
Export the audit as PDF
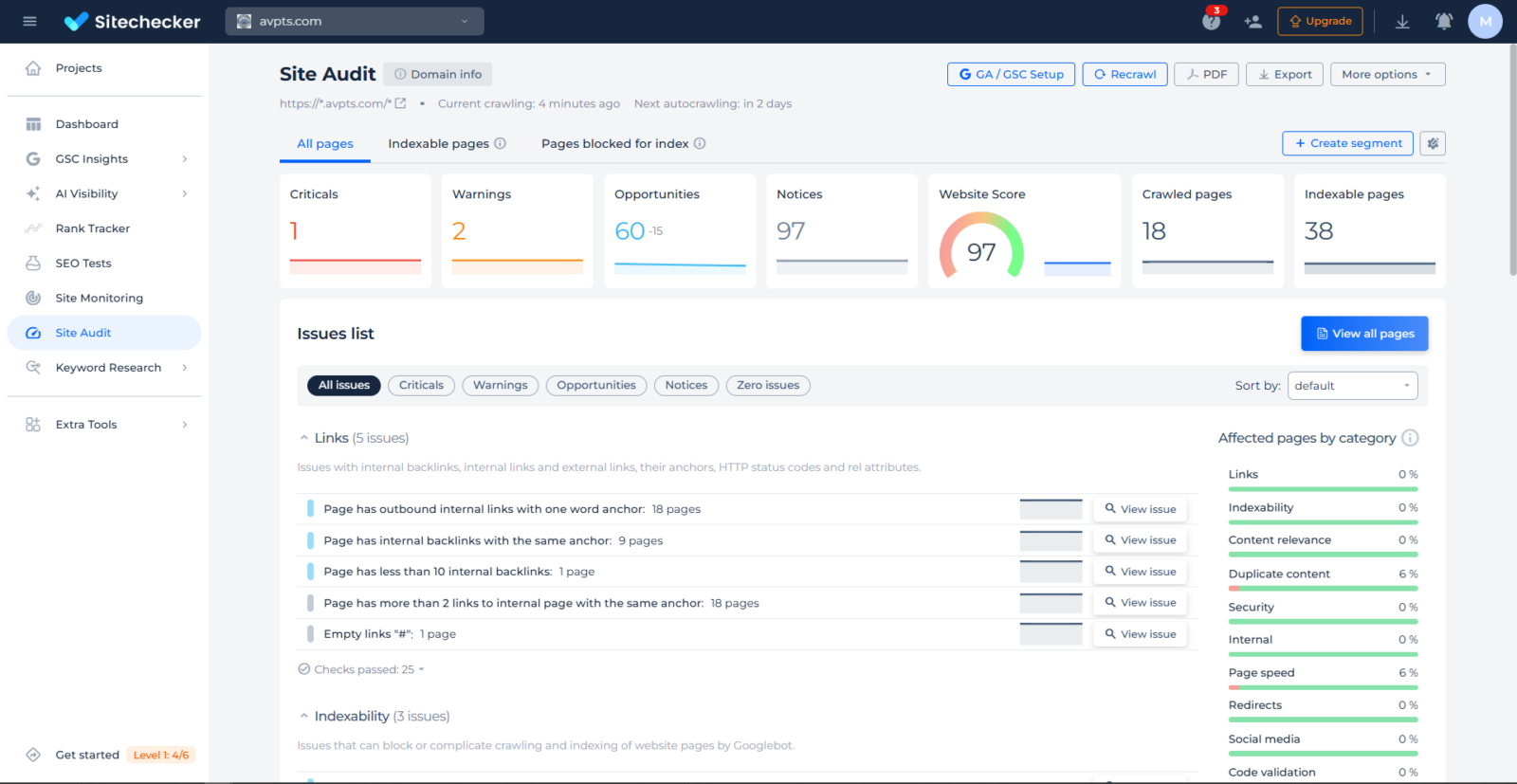click(x=1206, y=74)
